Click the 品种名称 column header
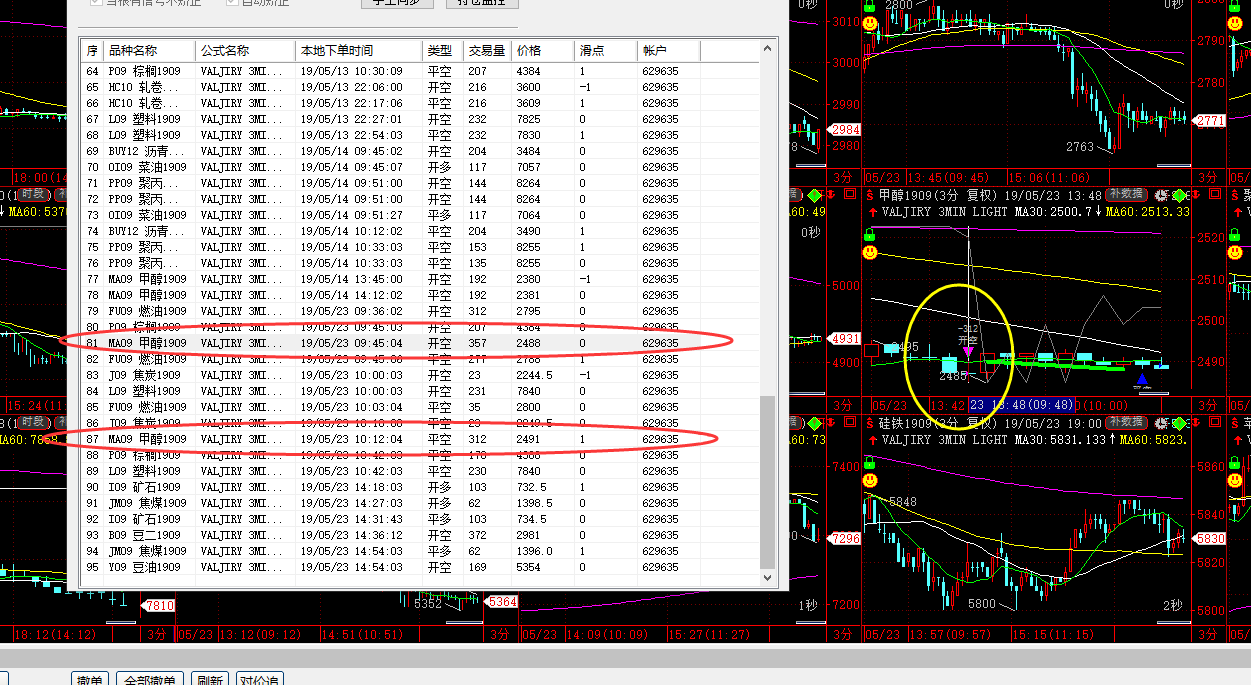The height and width of the screenshot is (685, 1251). [x=150, y=51]
